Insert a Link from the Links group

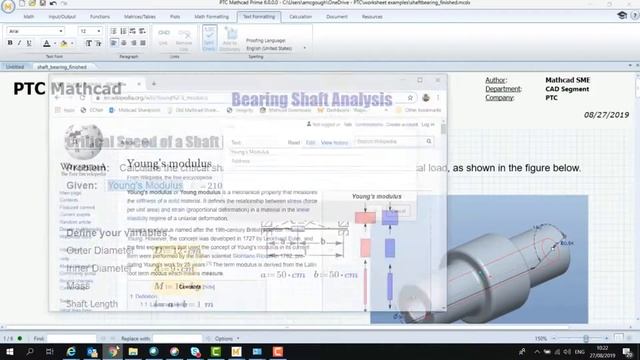[x=163, y=37]
